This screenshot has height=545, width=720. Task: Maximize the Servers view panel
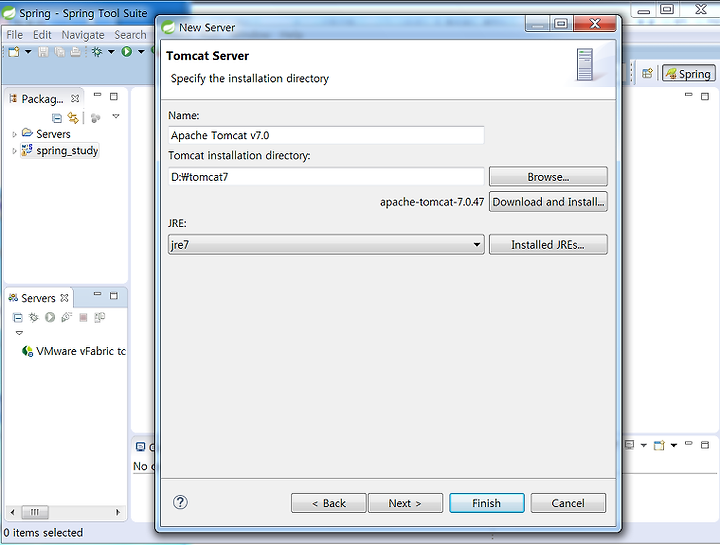click(114, 296)
